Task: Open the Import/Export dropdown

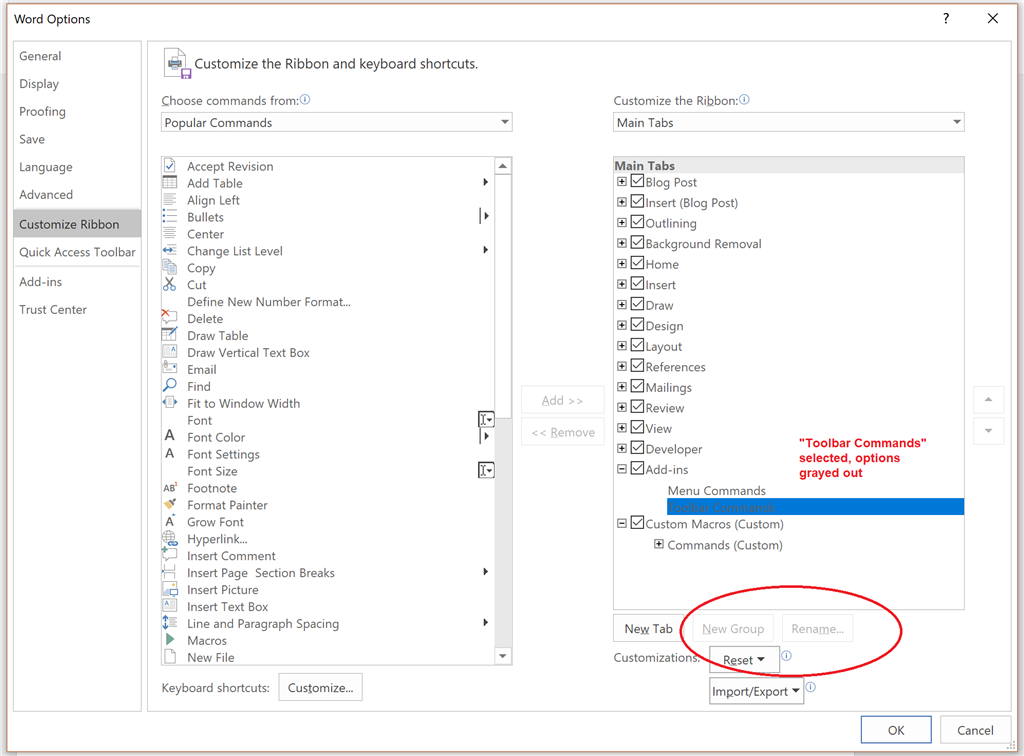Action: (x=756, y=691)
